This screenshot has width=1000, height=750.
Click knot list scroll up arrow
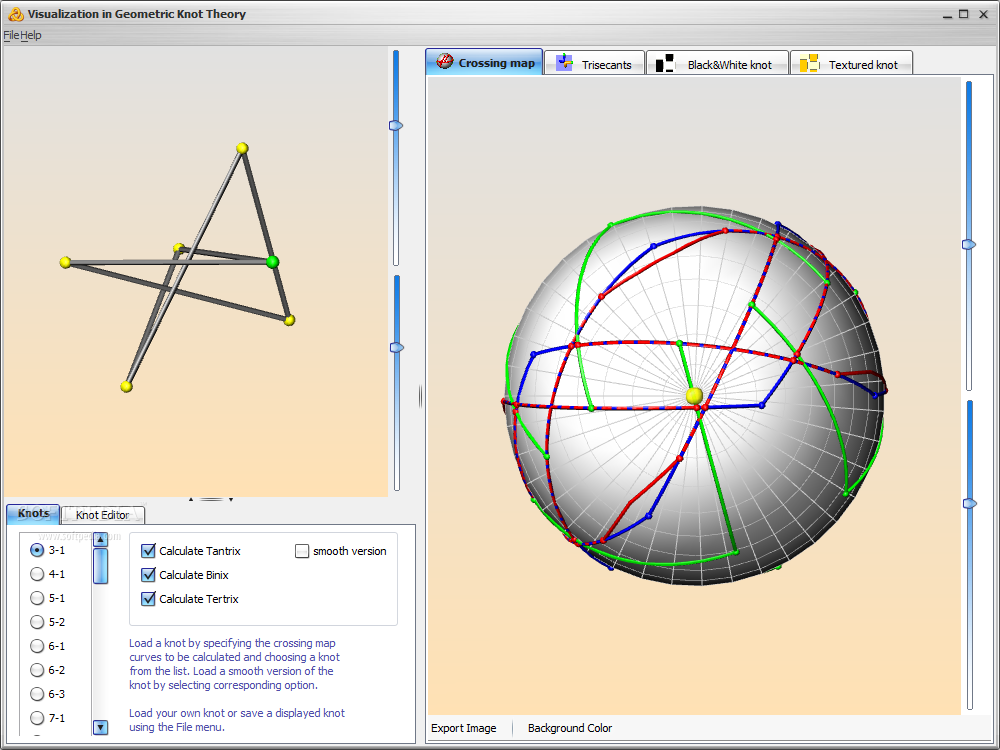(100, 540)
